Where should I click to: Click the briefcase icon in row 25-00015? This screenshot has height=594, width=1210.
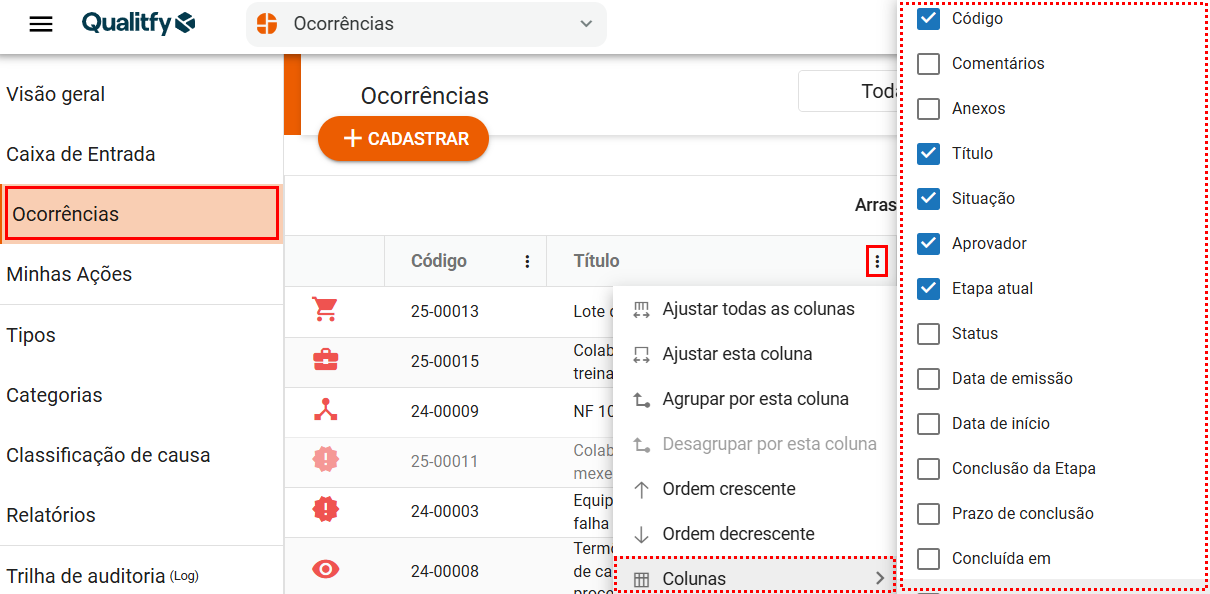pyautogui.click(x=325, y=360)
